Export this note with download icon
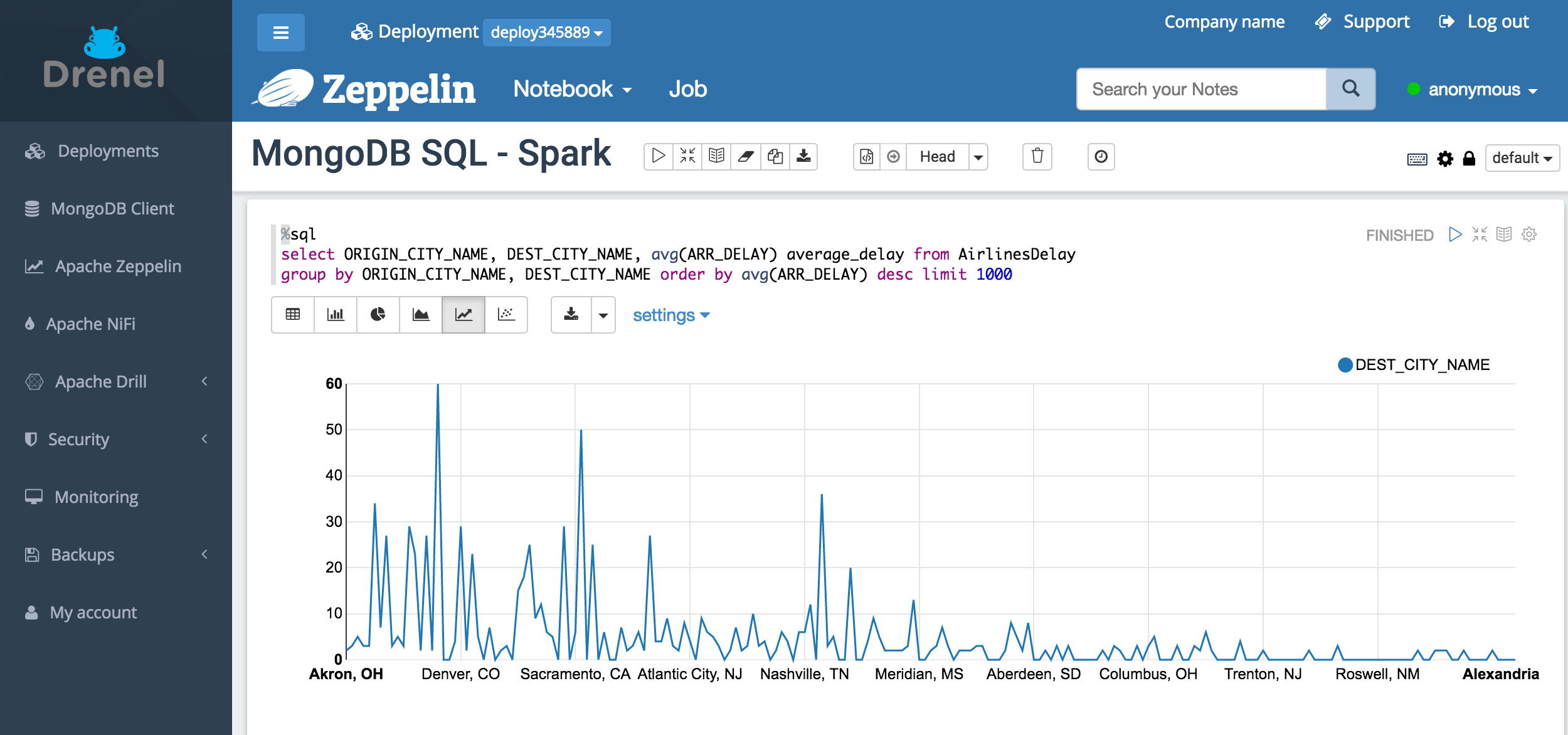The height and width of the screenshot is (735, 1568). (x=803, y=156)
